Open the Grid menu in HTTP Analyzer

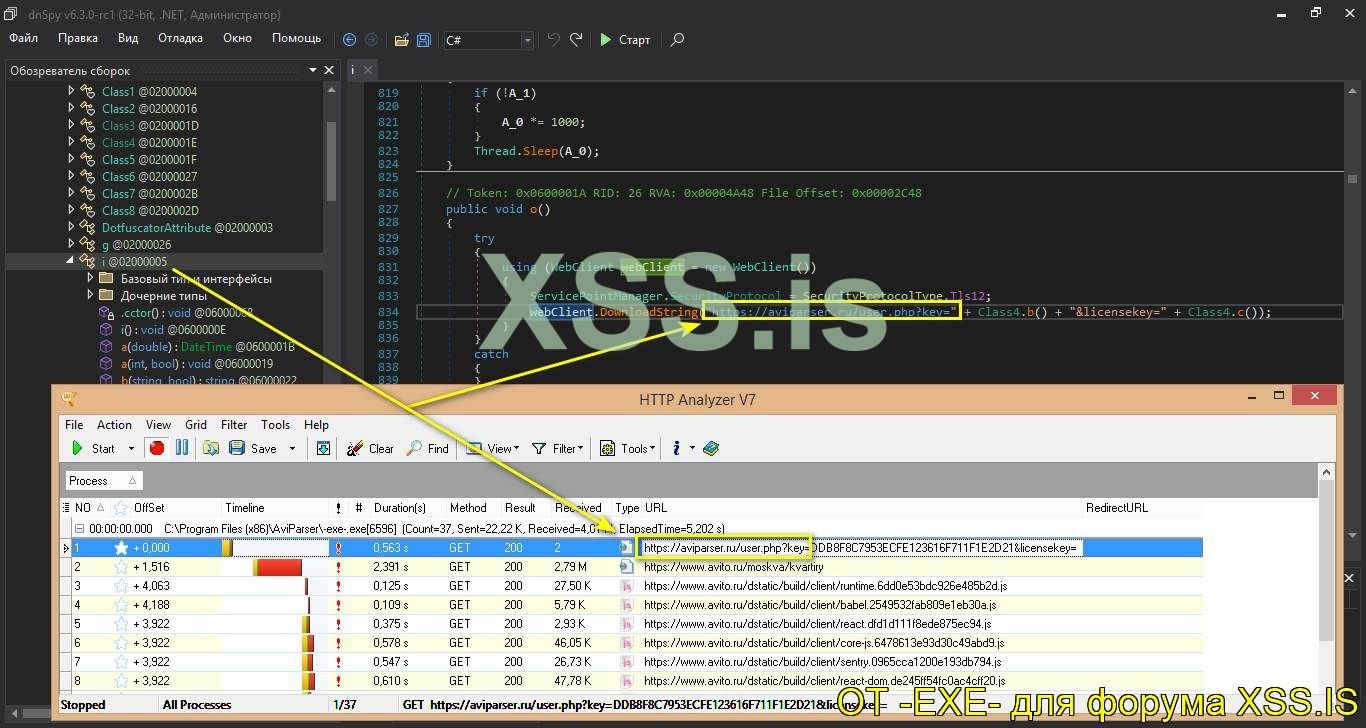click(196, 424)
